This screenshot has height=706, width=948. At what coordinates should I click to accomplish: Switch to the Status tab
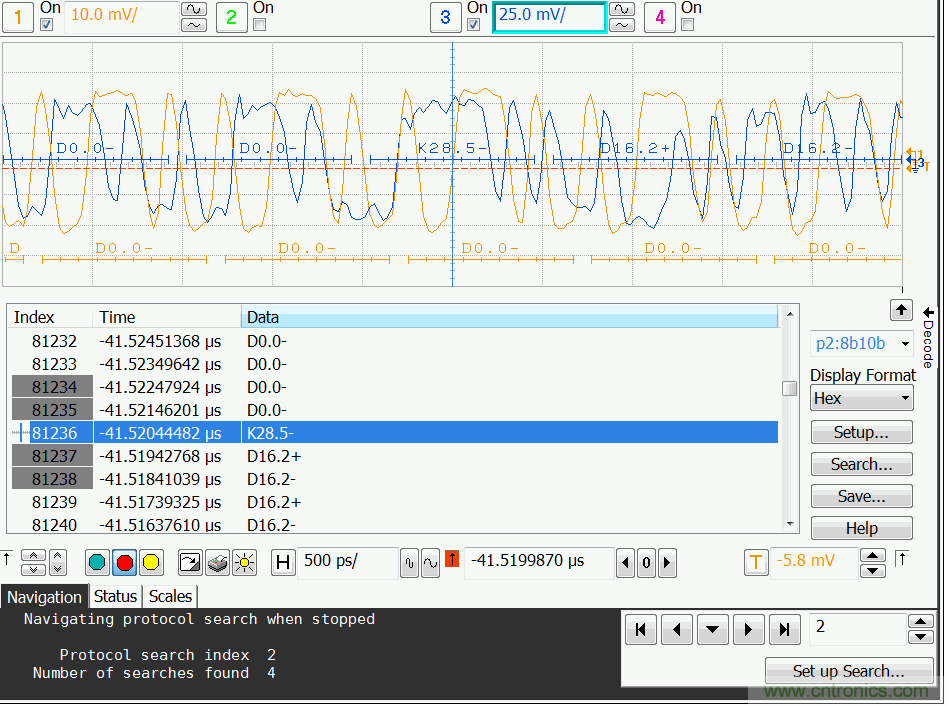pyautogui.click(x=115, y=596)
